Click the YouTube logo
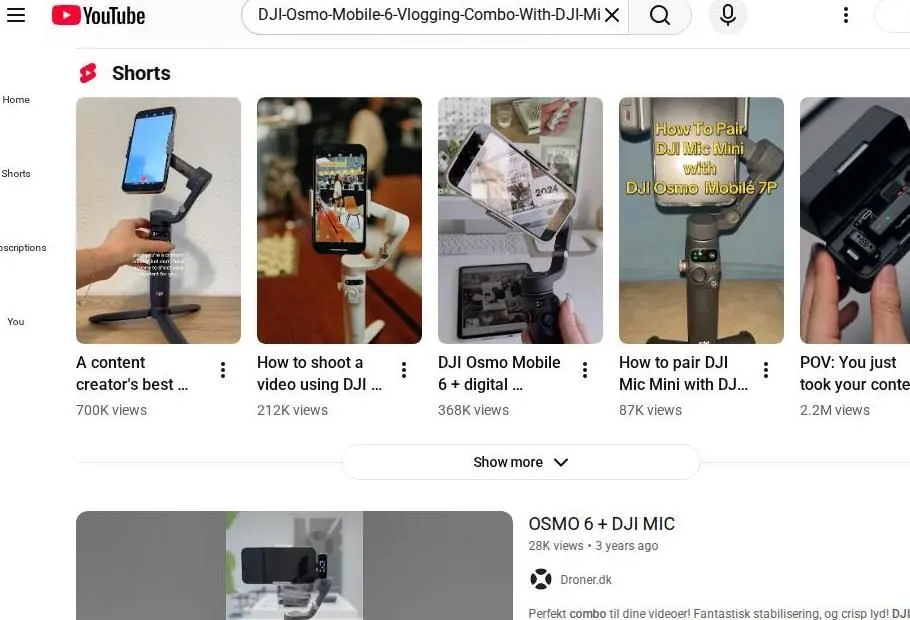The image size is (910, 620). 98,15
